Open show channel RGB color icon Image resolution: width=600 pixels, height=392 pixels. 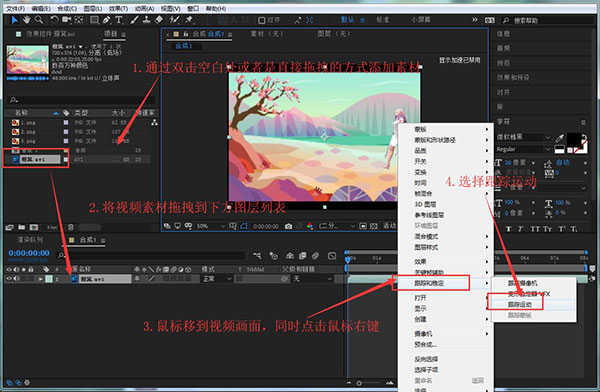310,226
